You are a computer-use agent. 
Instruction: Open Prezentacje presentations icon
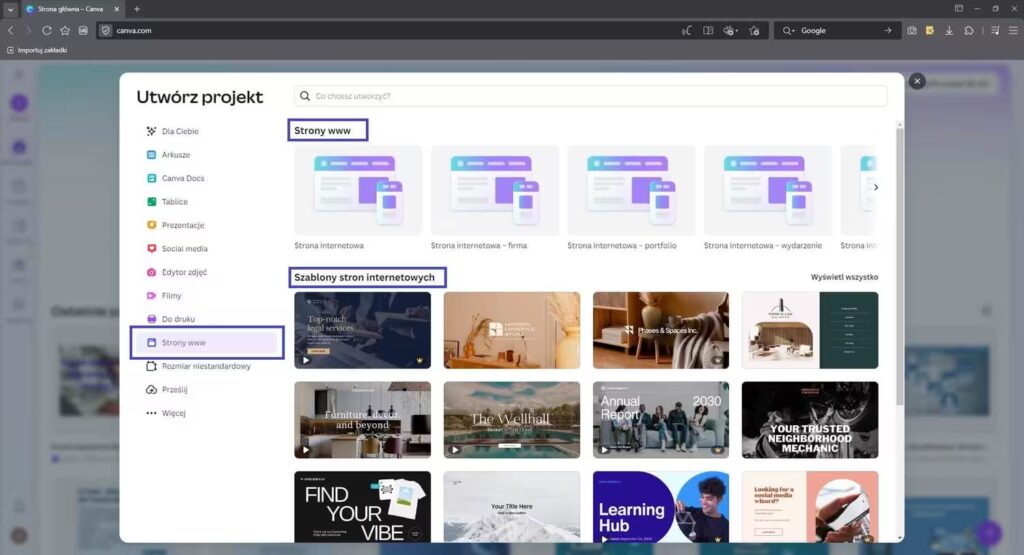coord(151,225)
